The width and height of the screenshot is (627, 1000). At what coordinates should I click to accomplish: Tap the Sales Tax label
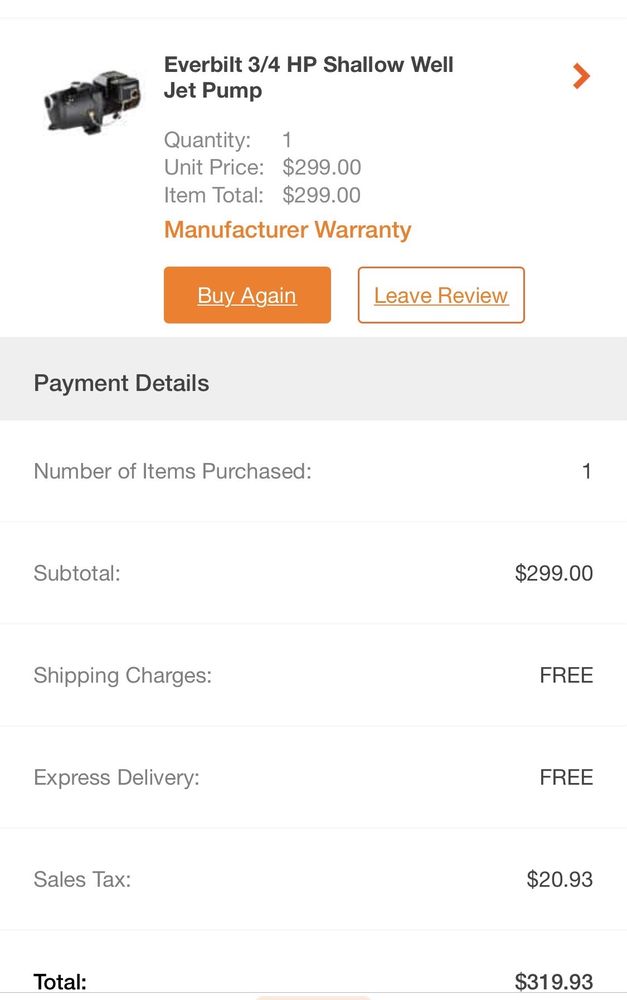pyautogui.click(x=82, y=879)
